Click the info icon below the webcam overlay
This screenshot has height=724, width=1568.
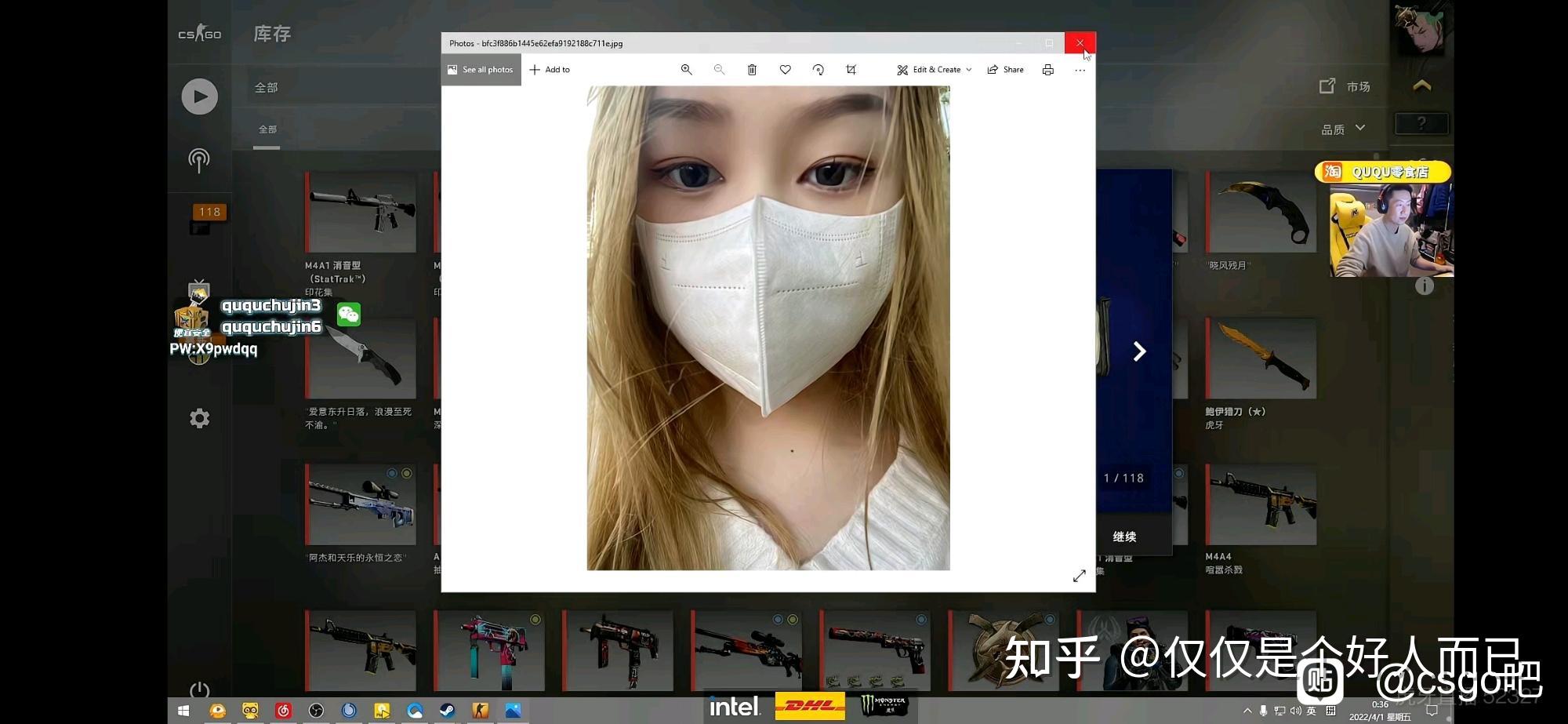pyautogui.click(x=1425, y=286)
